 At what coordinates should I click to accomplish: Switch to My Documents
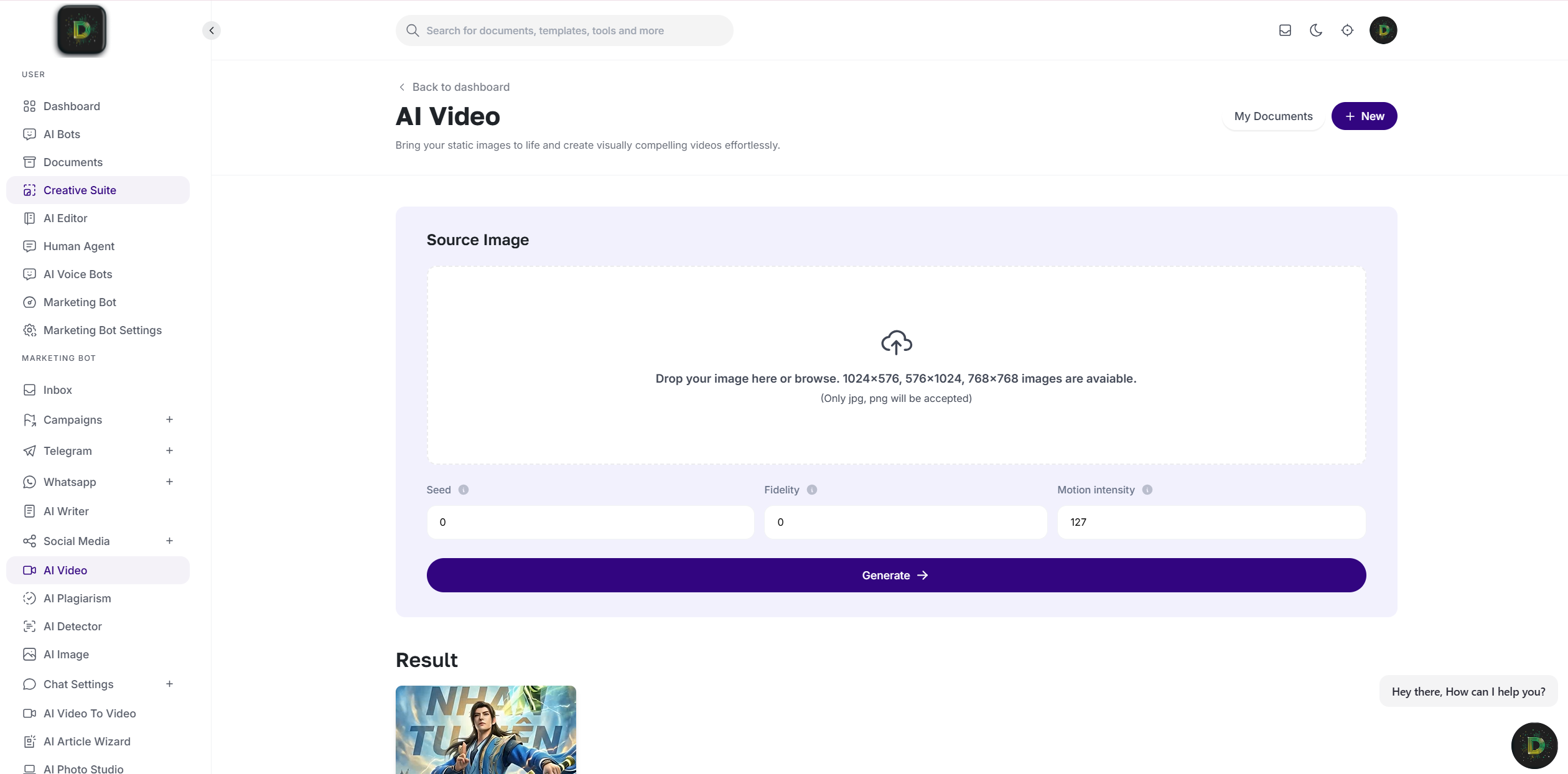pos(1273,116)
